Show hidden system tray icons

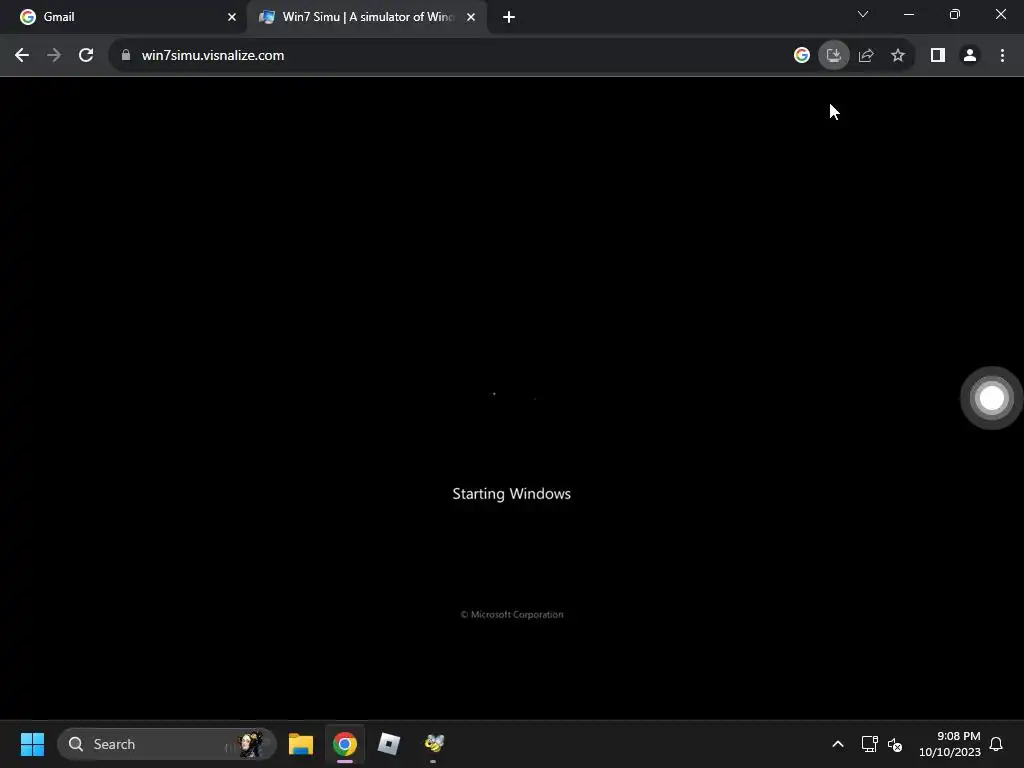[838, 744]
